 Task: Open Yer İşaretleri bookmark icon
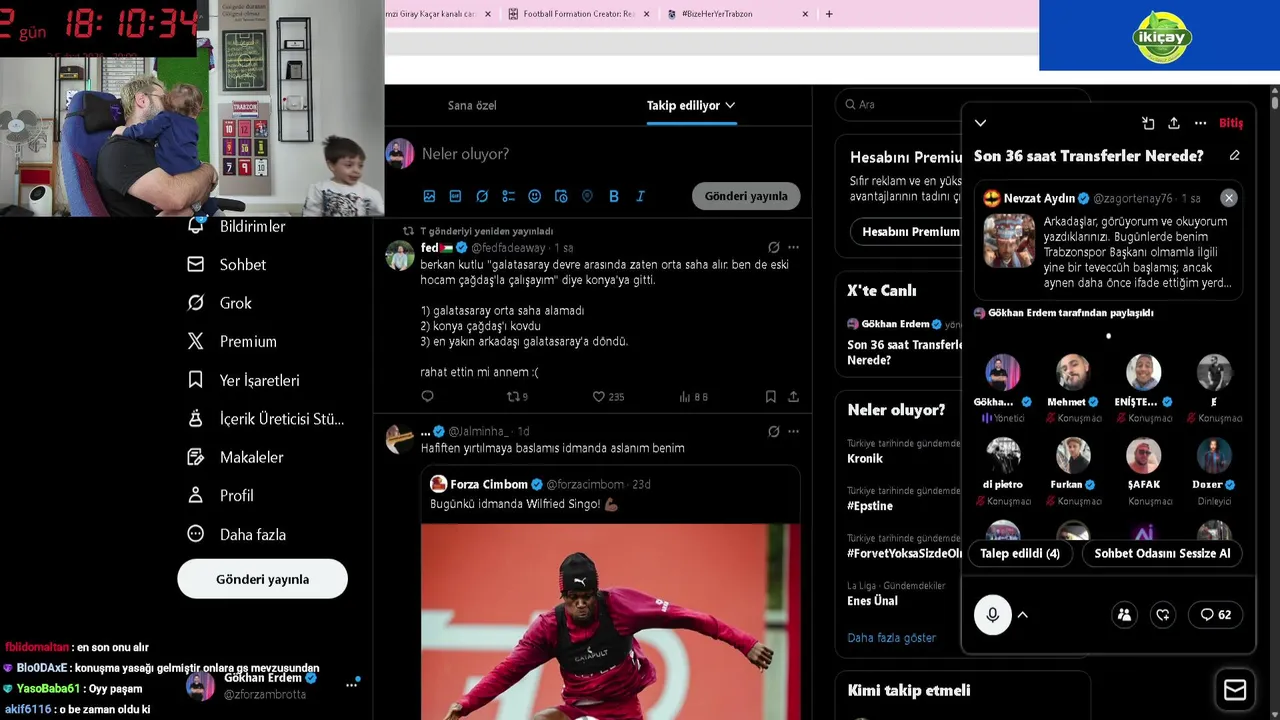[196, 380]
